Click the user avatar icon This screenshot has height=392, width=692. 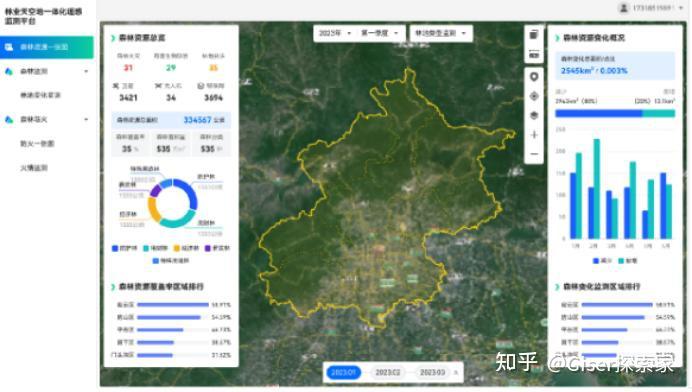coord(624,8)
